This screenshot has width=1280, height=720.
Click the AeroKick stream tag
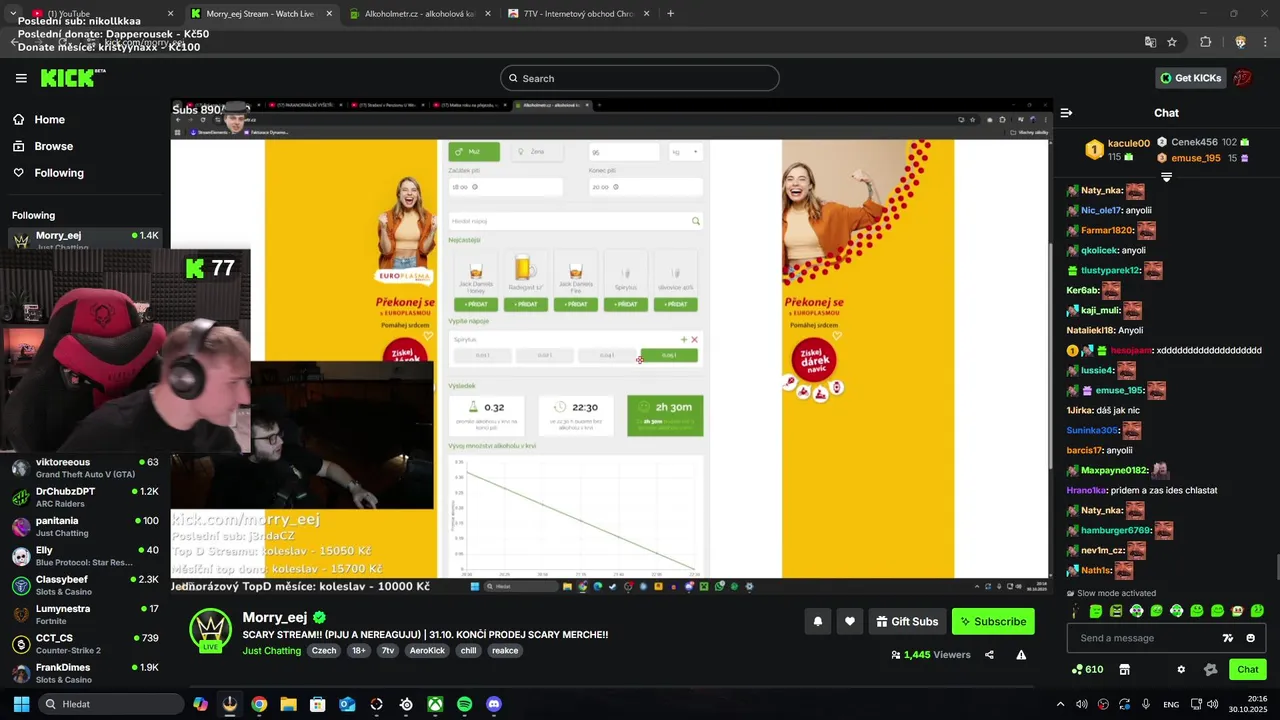tap(427, 650)
